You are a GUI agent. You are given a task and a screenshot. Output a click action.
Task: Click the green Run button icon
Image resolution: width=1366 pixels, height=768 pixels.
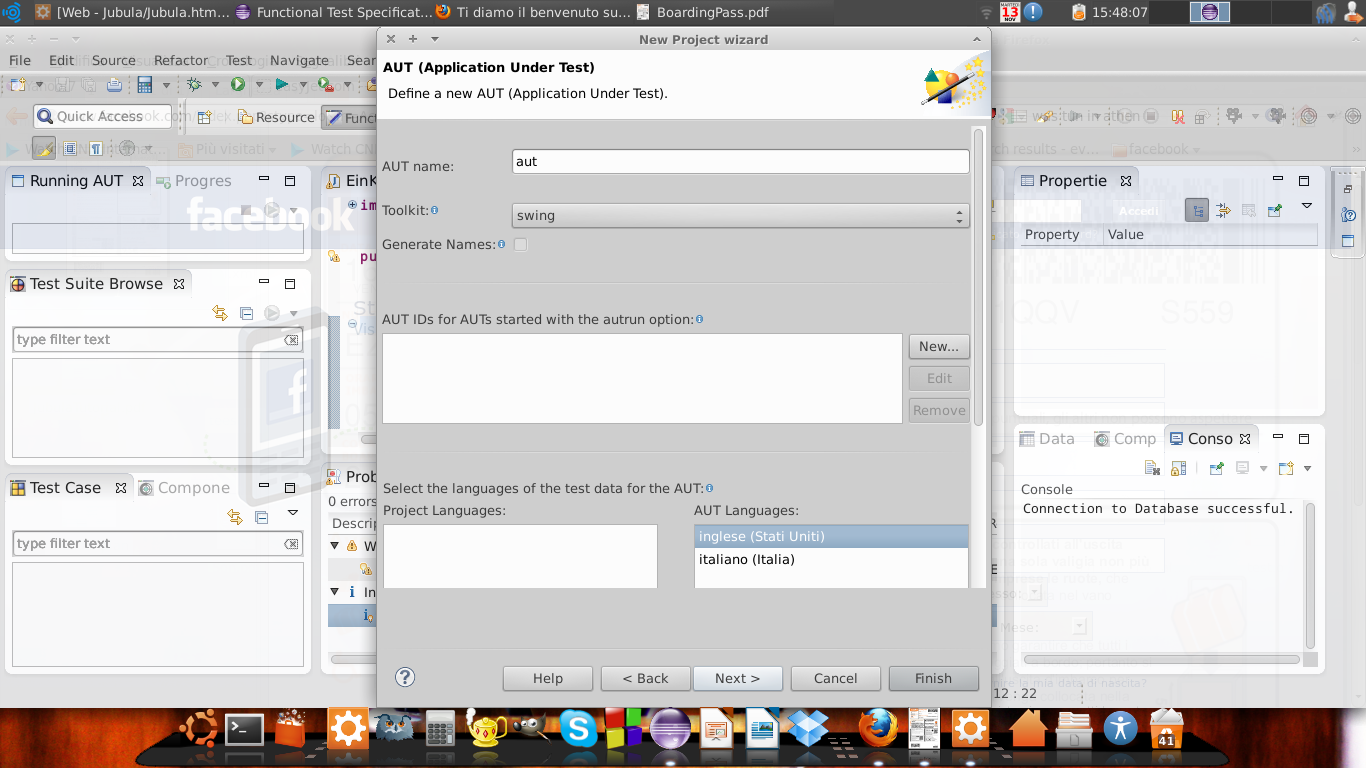pyautogui.click(x=238, y=85)
